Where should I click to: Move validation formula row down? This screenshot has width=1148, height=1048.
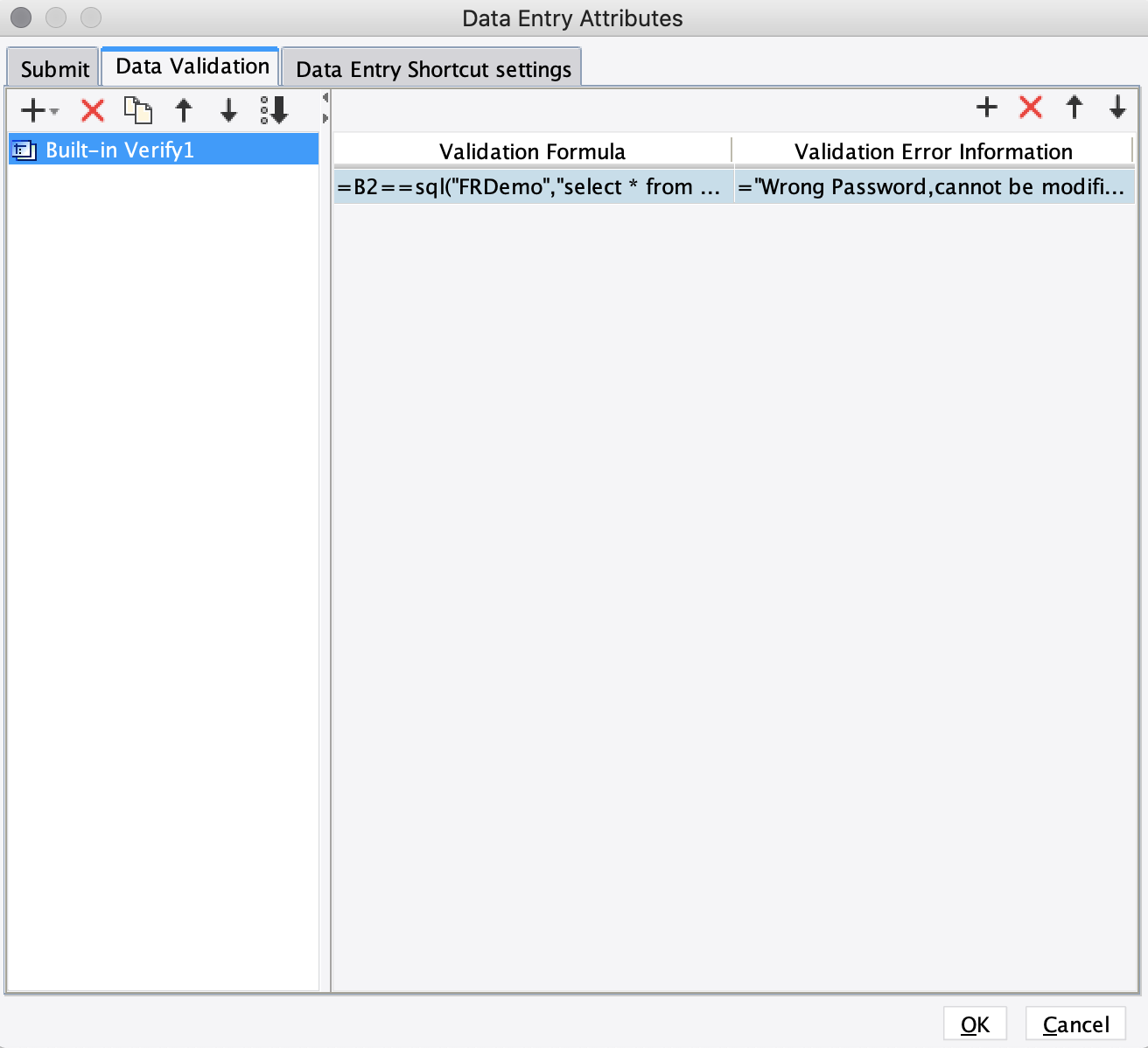pos(1117,107)
